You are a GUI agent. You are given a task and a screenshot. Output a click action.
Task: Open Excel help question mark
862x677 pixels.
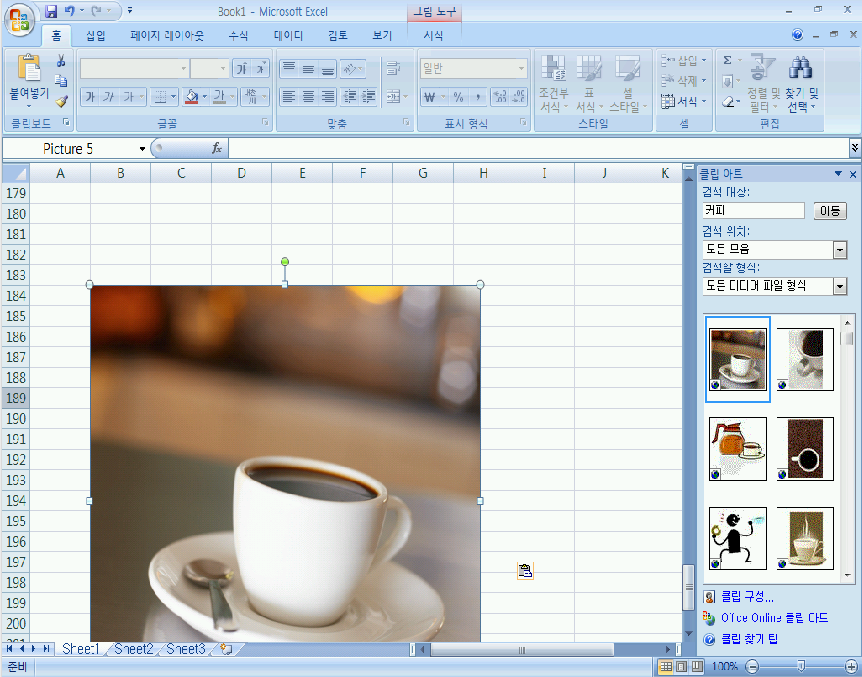pos(797,35)
